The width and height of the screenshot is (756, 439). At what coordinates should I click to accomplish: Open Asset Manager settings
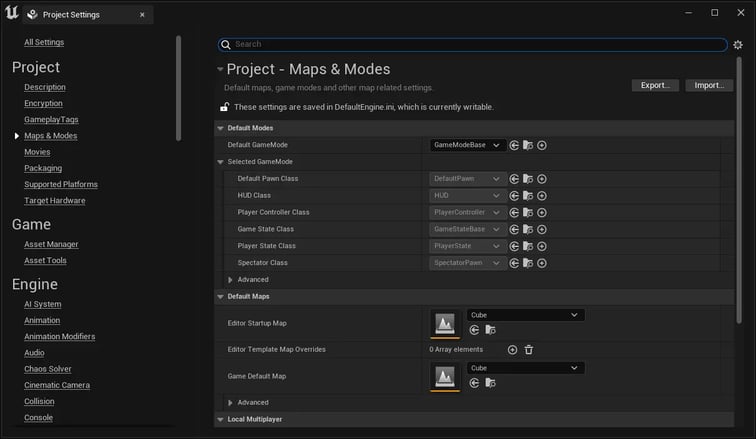point(51,244)
